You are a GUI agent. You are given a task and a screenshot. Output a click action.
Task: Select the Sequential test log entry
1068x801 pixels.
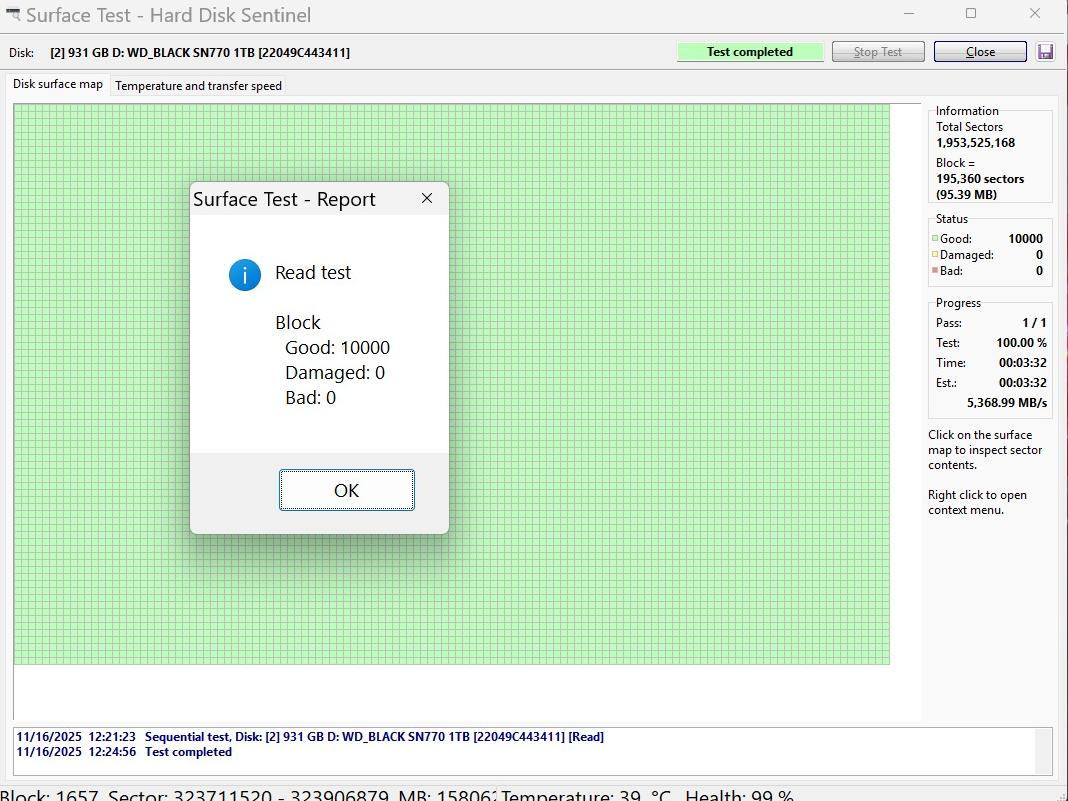coord(310,737)
